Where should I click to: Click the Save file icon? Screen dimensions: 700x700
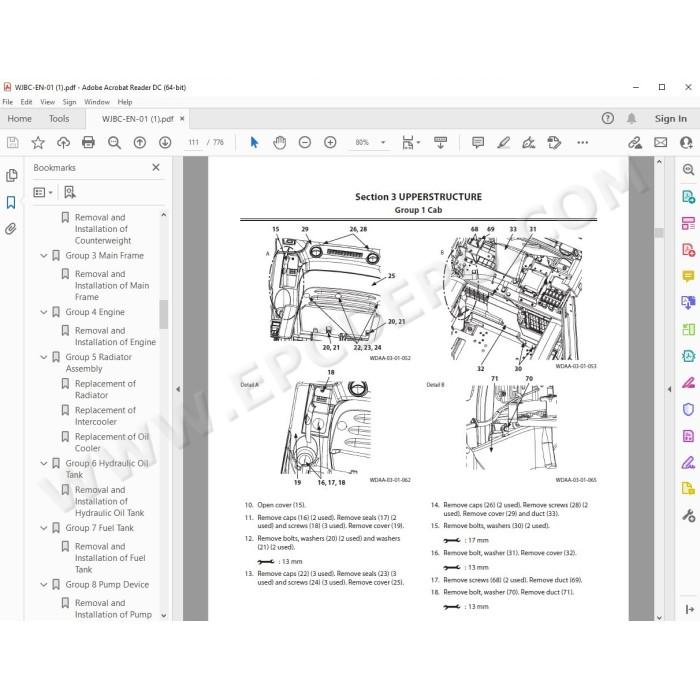(x=12, y=142)
